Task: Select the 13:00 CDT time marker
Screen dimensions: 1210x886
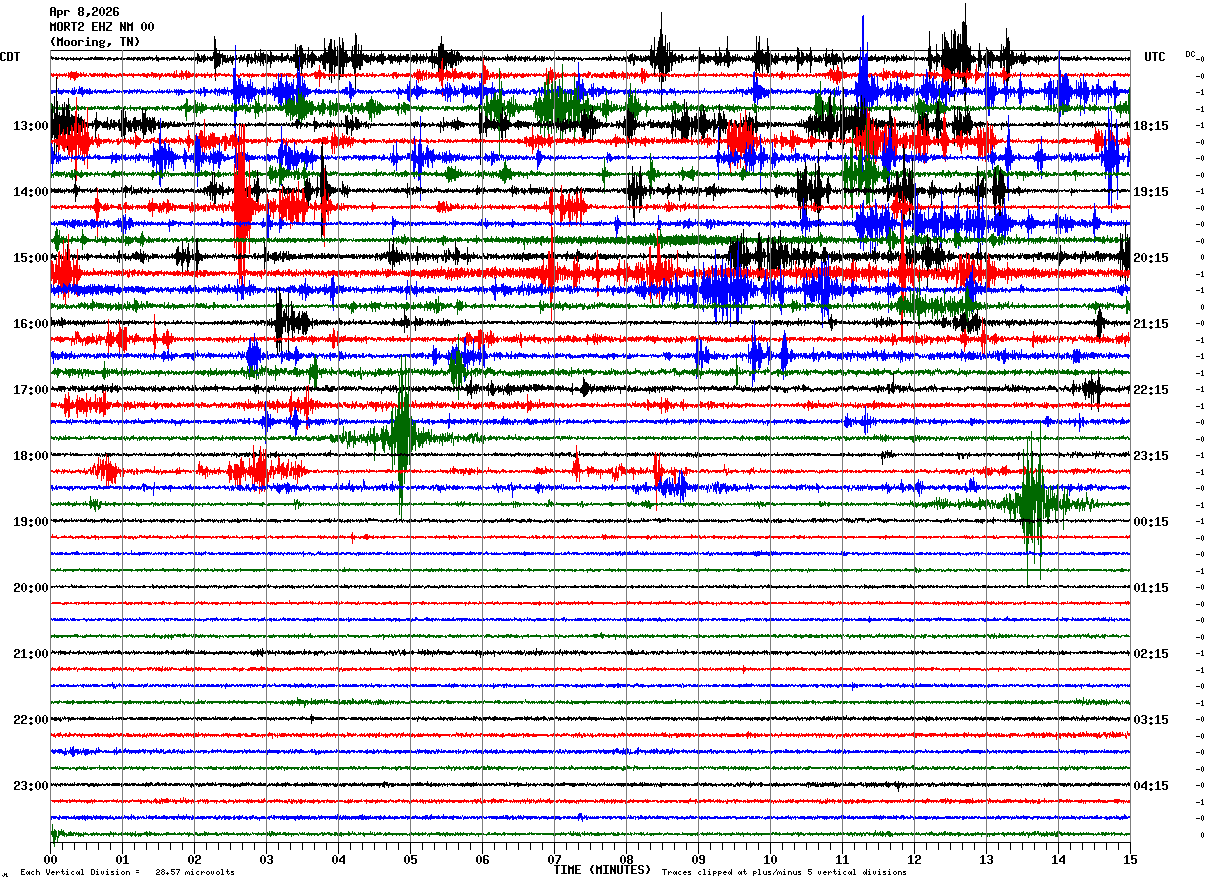Action: [x=30, y=126]
